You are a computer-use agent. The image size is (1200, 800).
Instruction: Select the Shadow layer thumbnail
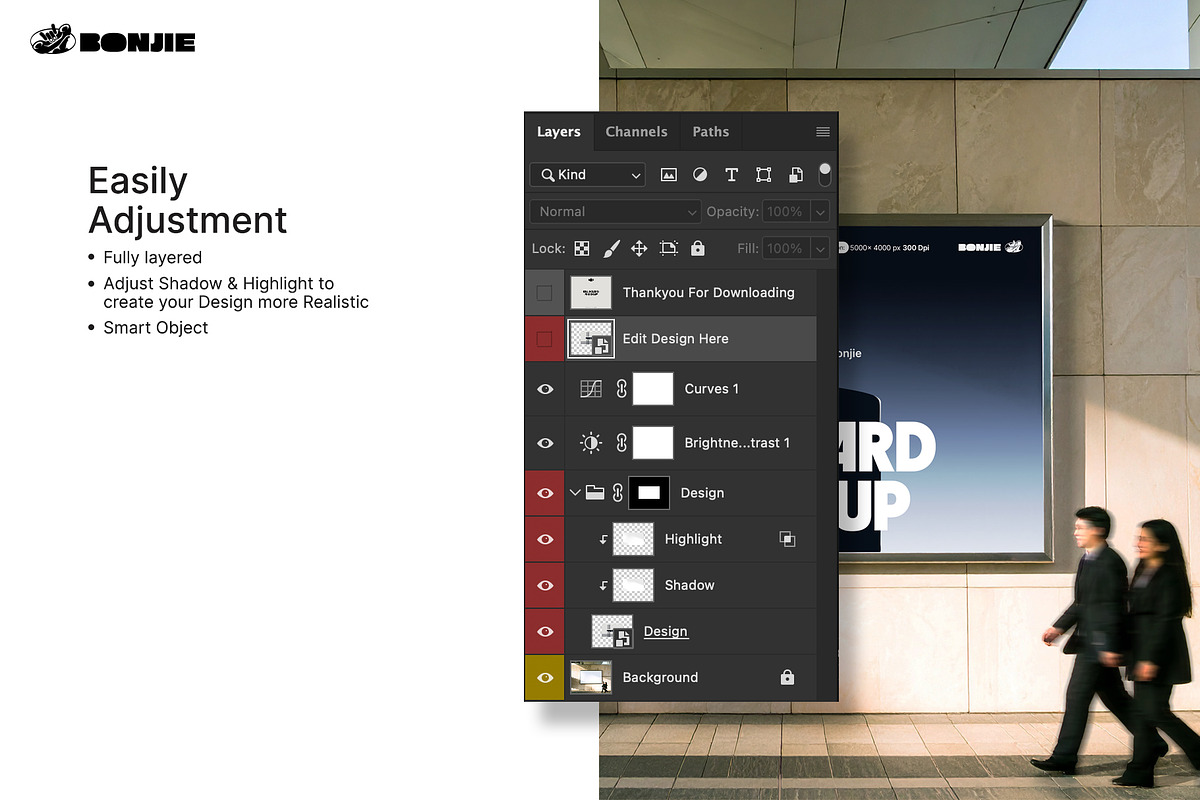[x=633, y=585]
